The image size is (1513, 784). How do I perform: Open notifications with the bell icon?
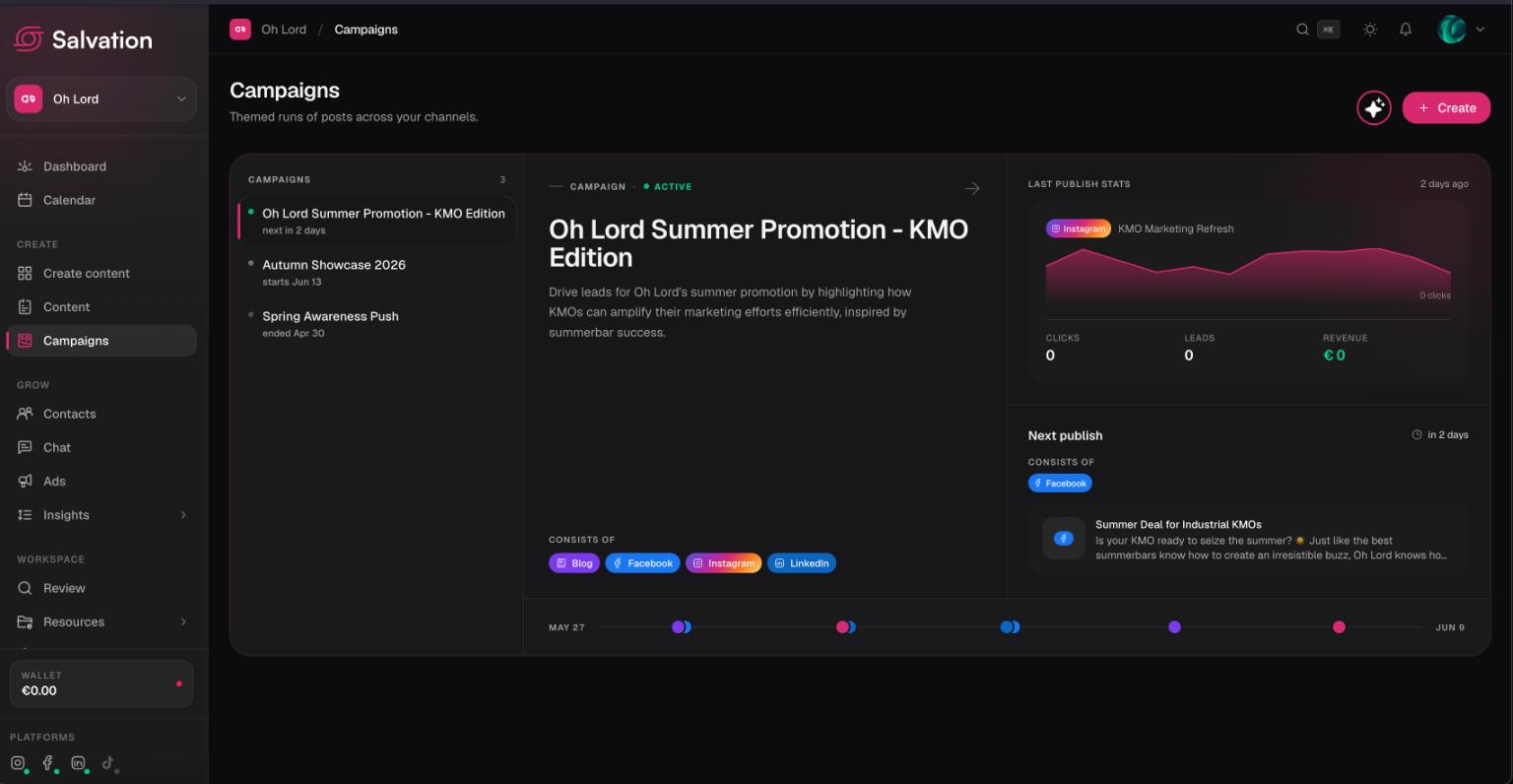click(1406, 30)
